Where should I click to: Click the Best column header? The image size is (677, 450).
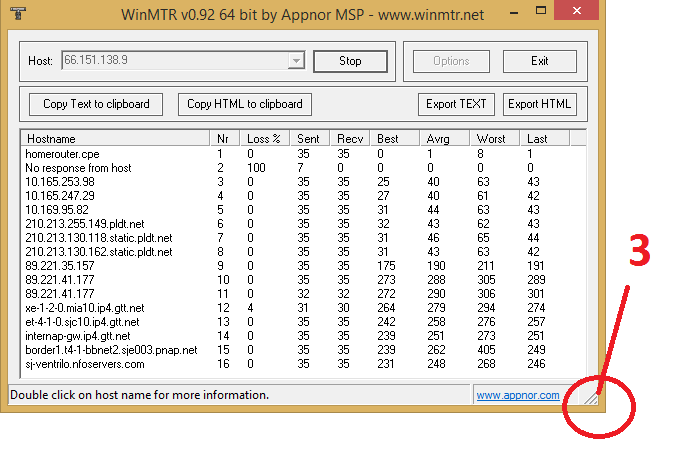click(395, 139)
